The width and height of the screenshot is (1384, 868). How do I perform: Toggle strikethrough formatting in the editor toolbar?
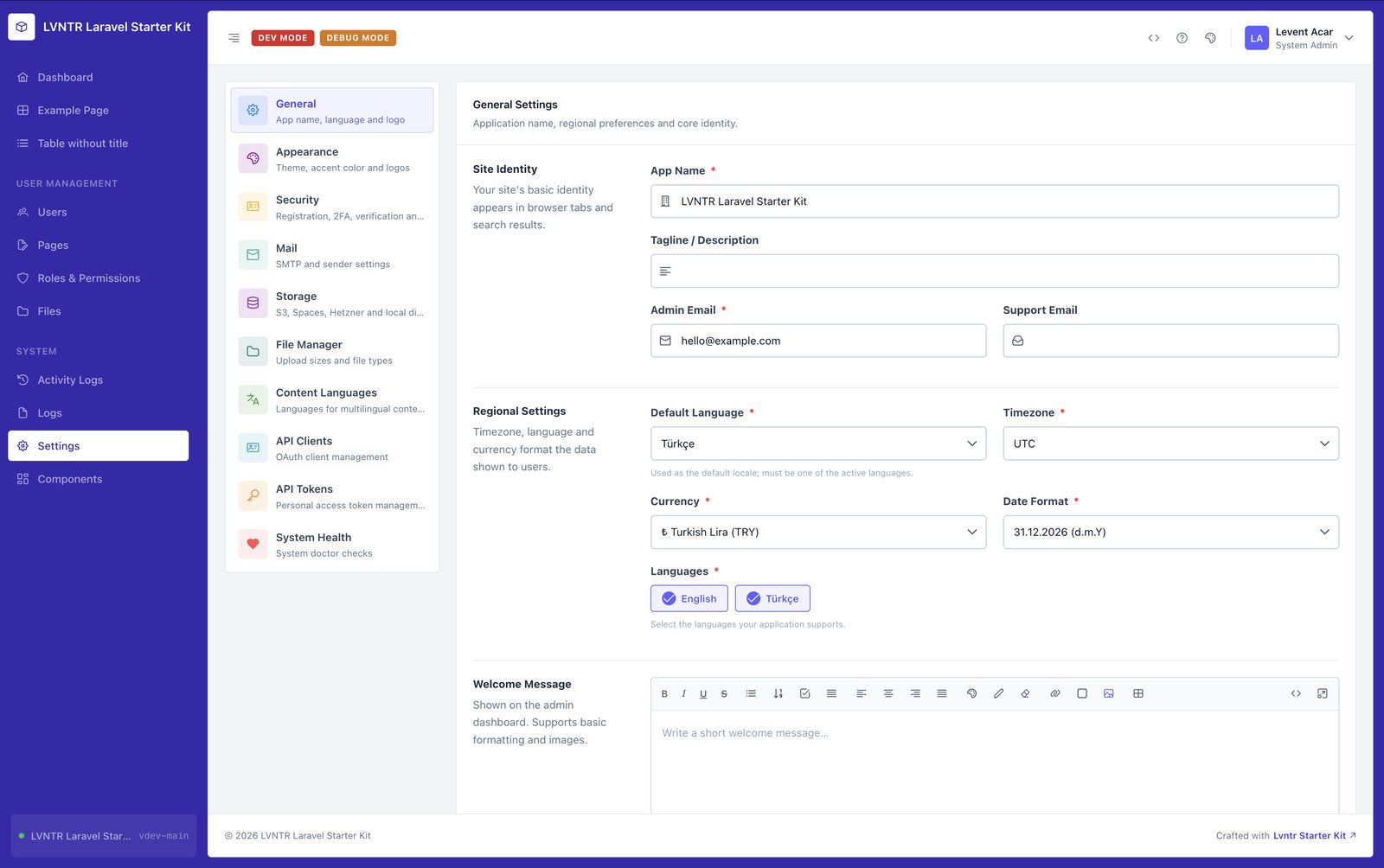(724, 693)
